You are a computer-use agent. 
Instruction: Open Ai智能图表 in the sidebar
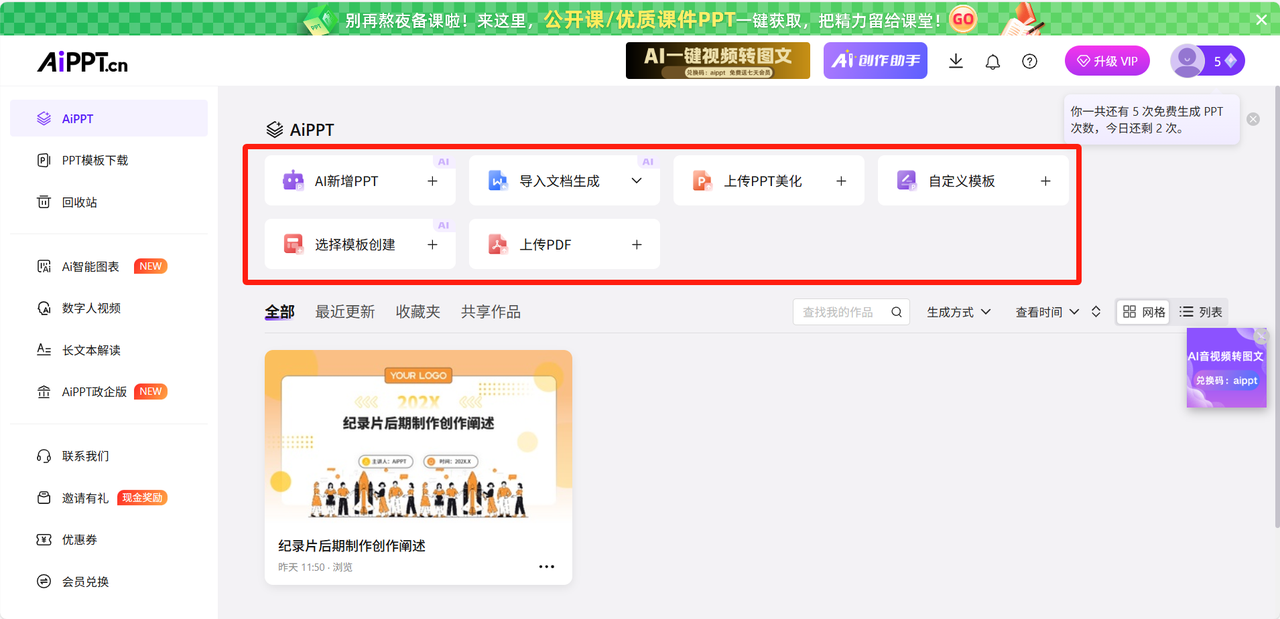pyautogui.click(x=109, y=266)
